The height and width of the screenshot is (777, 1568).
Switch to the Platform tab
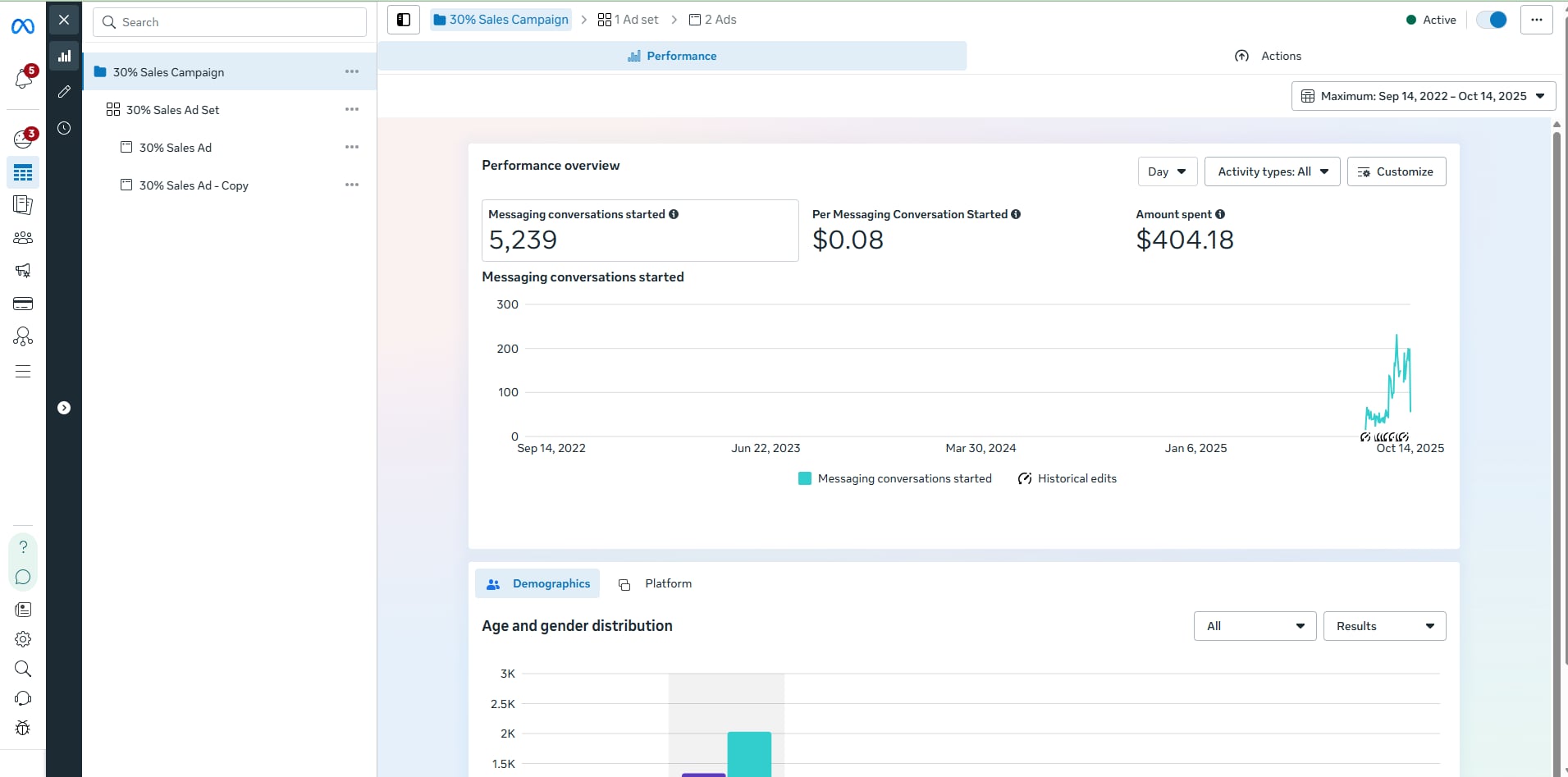(656, 583)
